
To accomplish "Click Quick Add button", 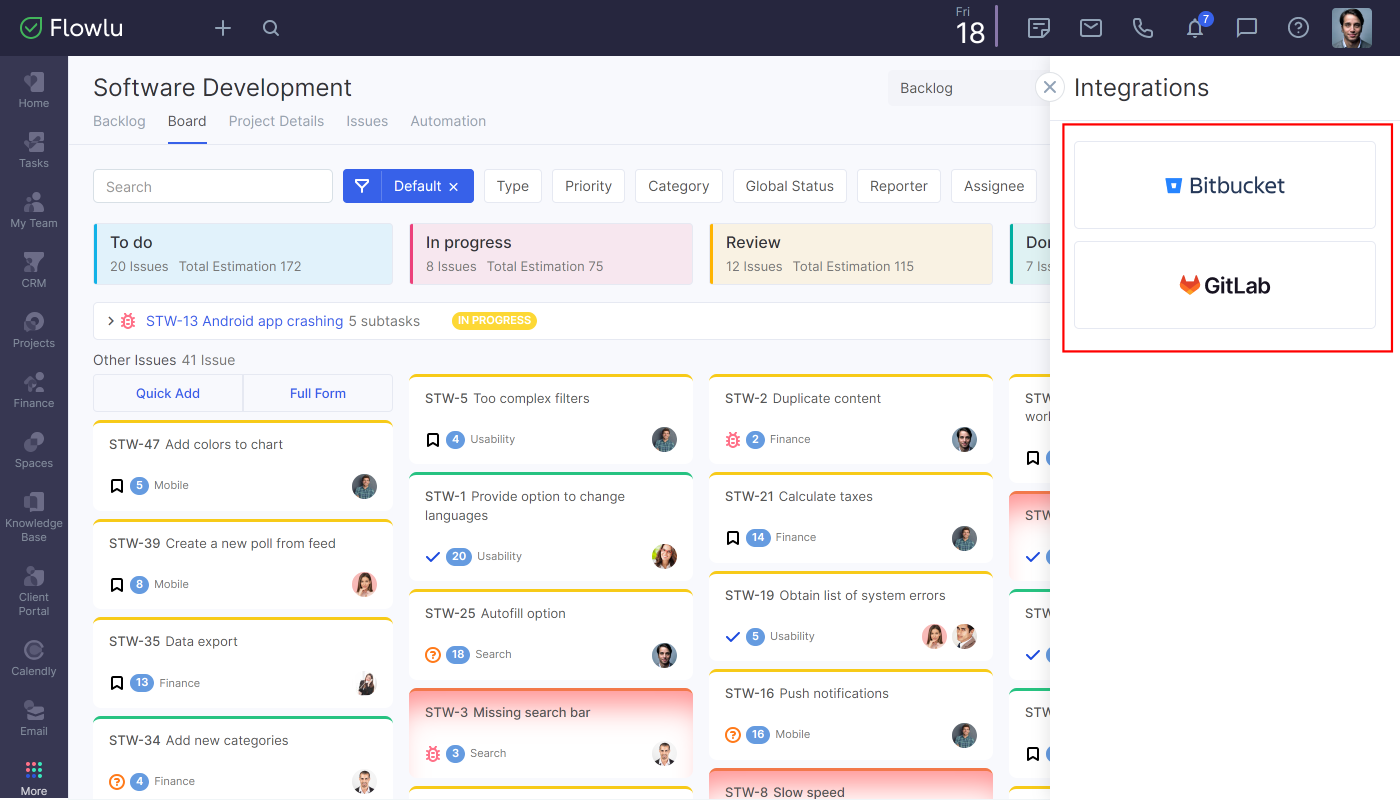I will coord(168,393).
